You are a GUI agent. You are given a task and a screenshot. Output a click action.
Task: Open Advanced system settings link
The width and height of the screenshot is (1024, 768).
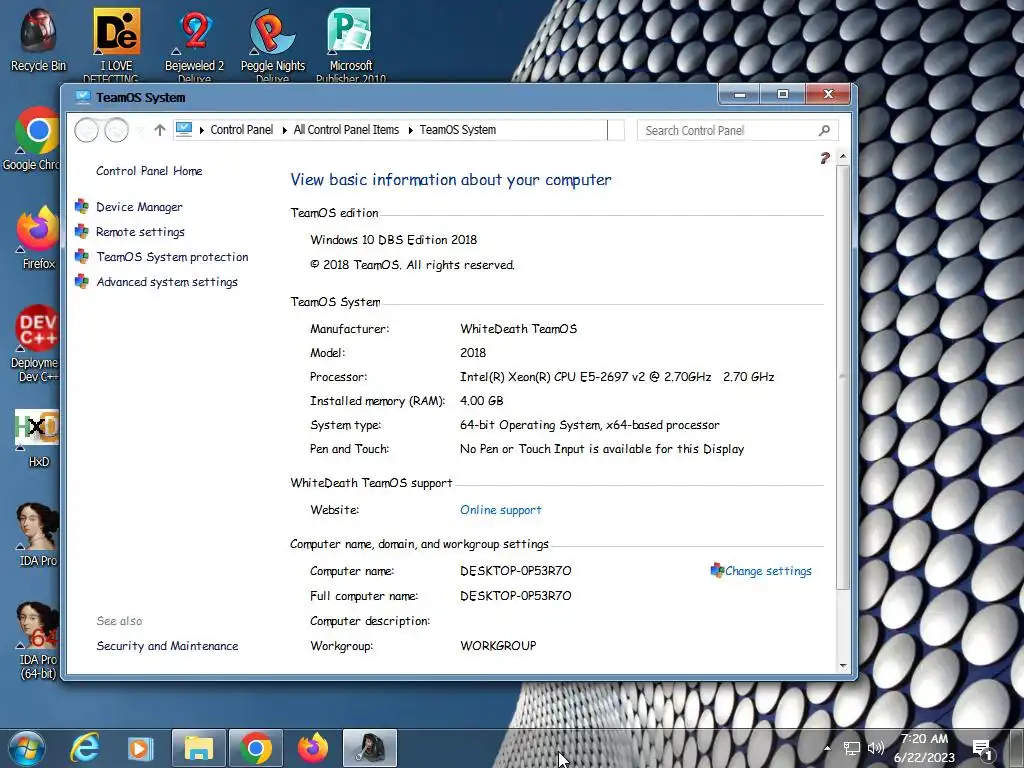(x=167, y=282)
